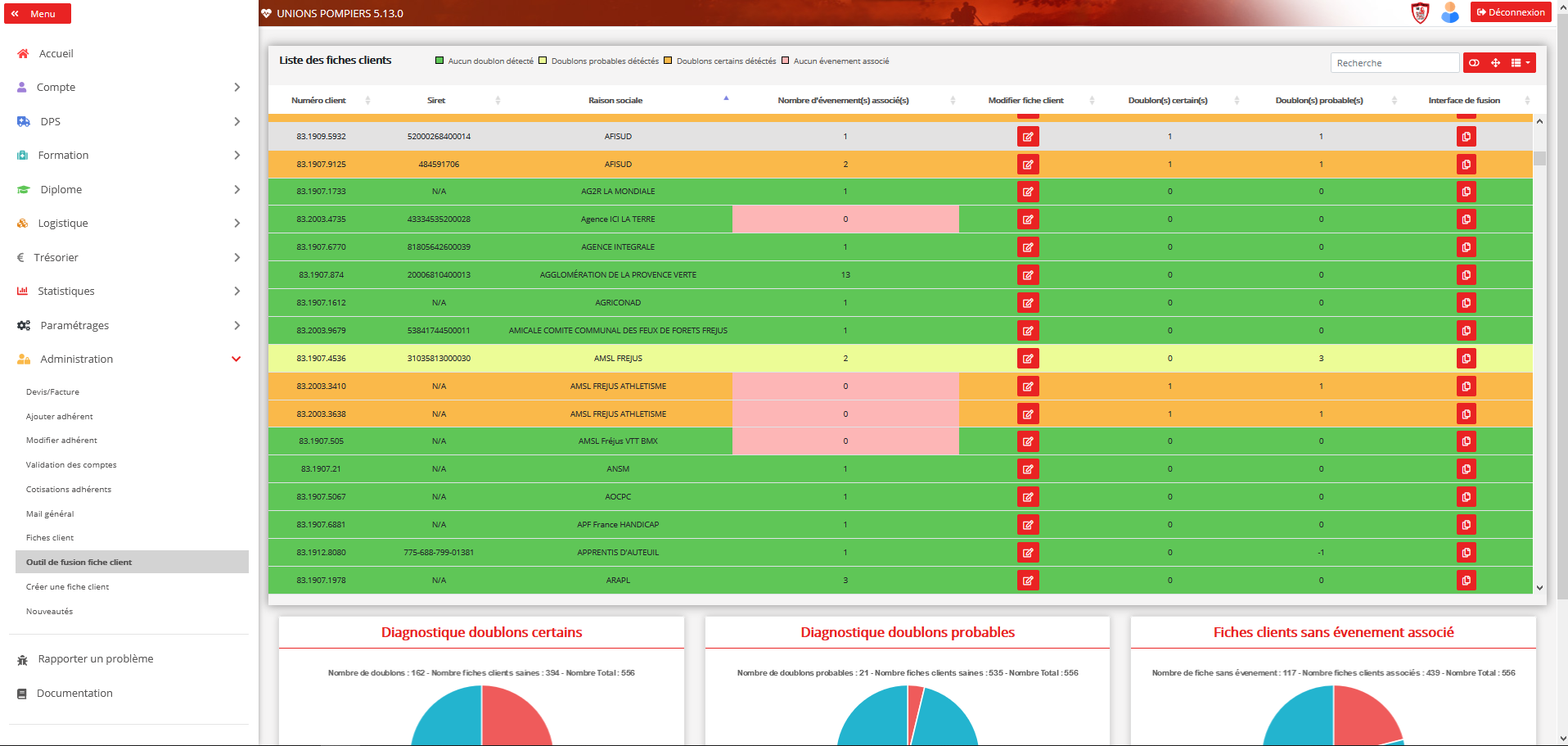Open fusion interface for ARAPL
The height and width of the screenshot is (746, 1568).
(x=1466, y=581)
